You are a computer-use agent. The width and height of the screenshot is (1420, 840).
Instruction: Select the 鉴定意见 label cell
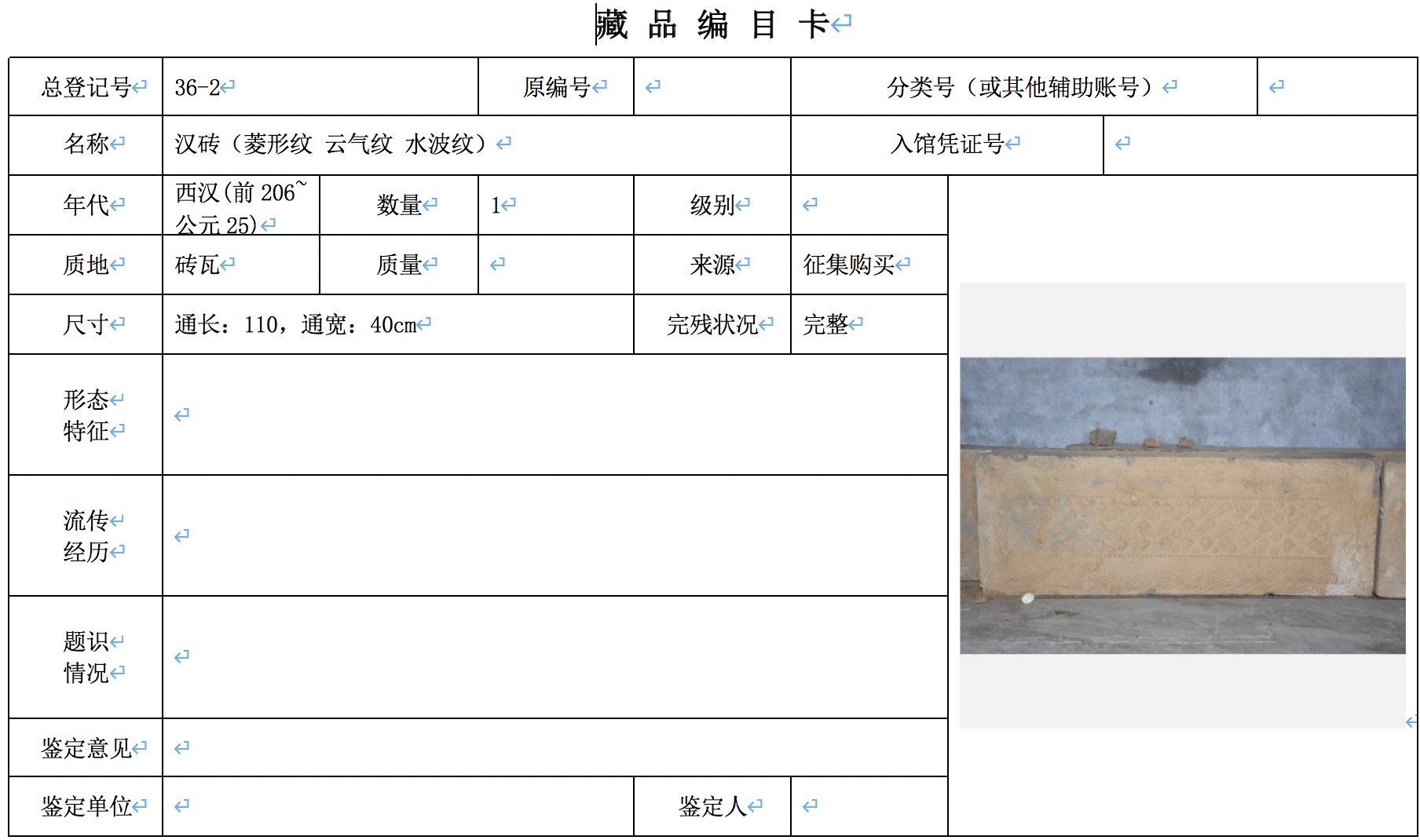(x=86, y=747)
